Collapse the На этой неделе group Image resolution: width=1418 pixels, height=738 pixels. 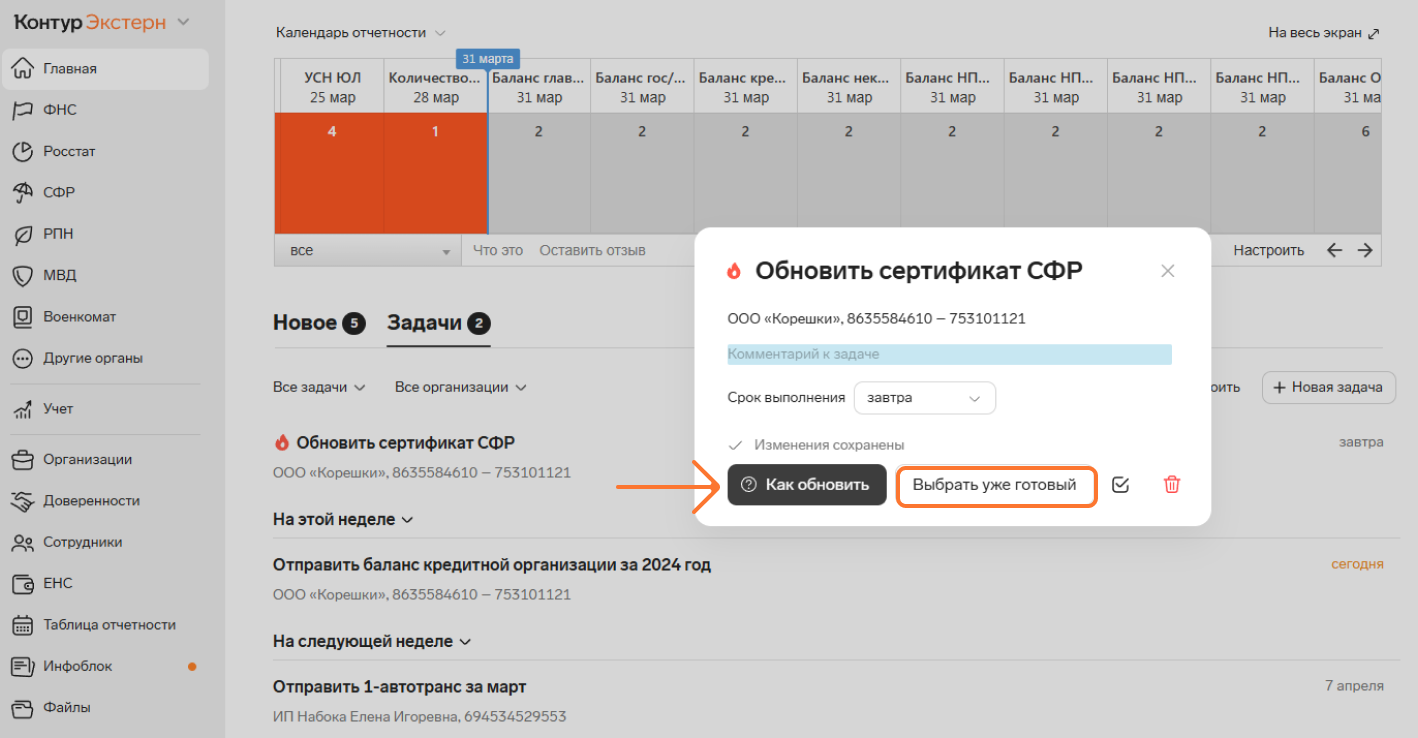pyautogui.click(x=343, y=520)
